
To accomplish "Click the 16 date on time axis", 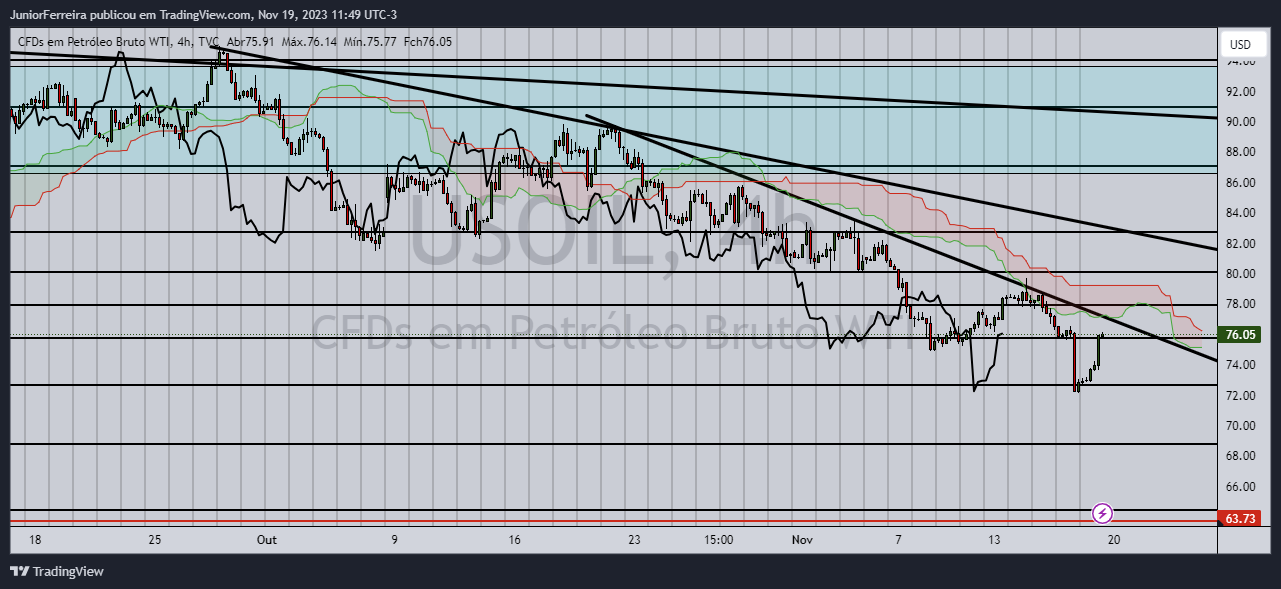I will pos(515,540).
